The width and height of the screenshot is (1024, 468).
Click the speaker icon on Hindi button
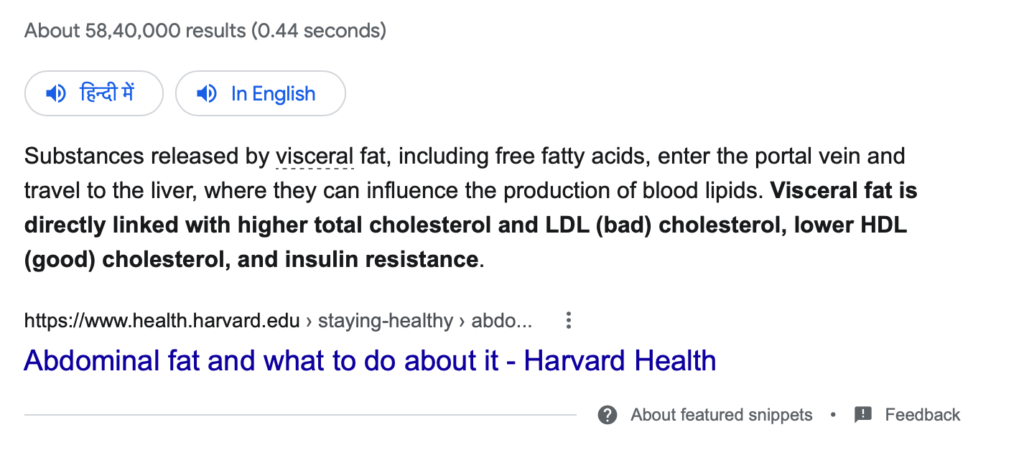point(56,94)
